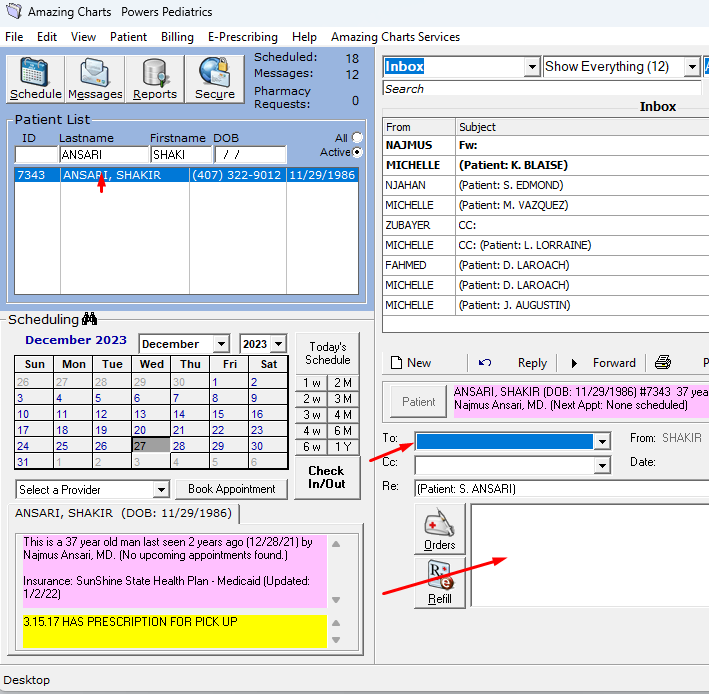709x694 pixels.
Task: Click the printer icon in message toolbar
Action: (x=662, y=363)
